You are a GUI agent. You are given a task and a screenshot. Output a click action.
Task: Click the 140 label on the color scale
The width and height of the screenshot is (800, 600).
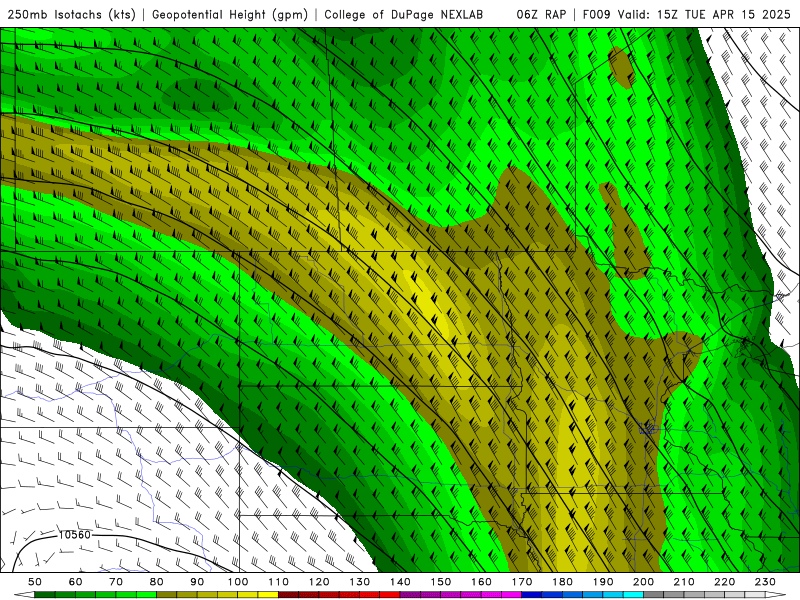click(x=400, y=582)
